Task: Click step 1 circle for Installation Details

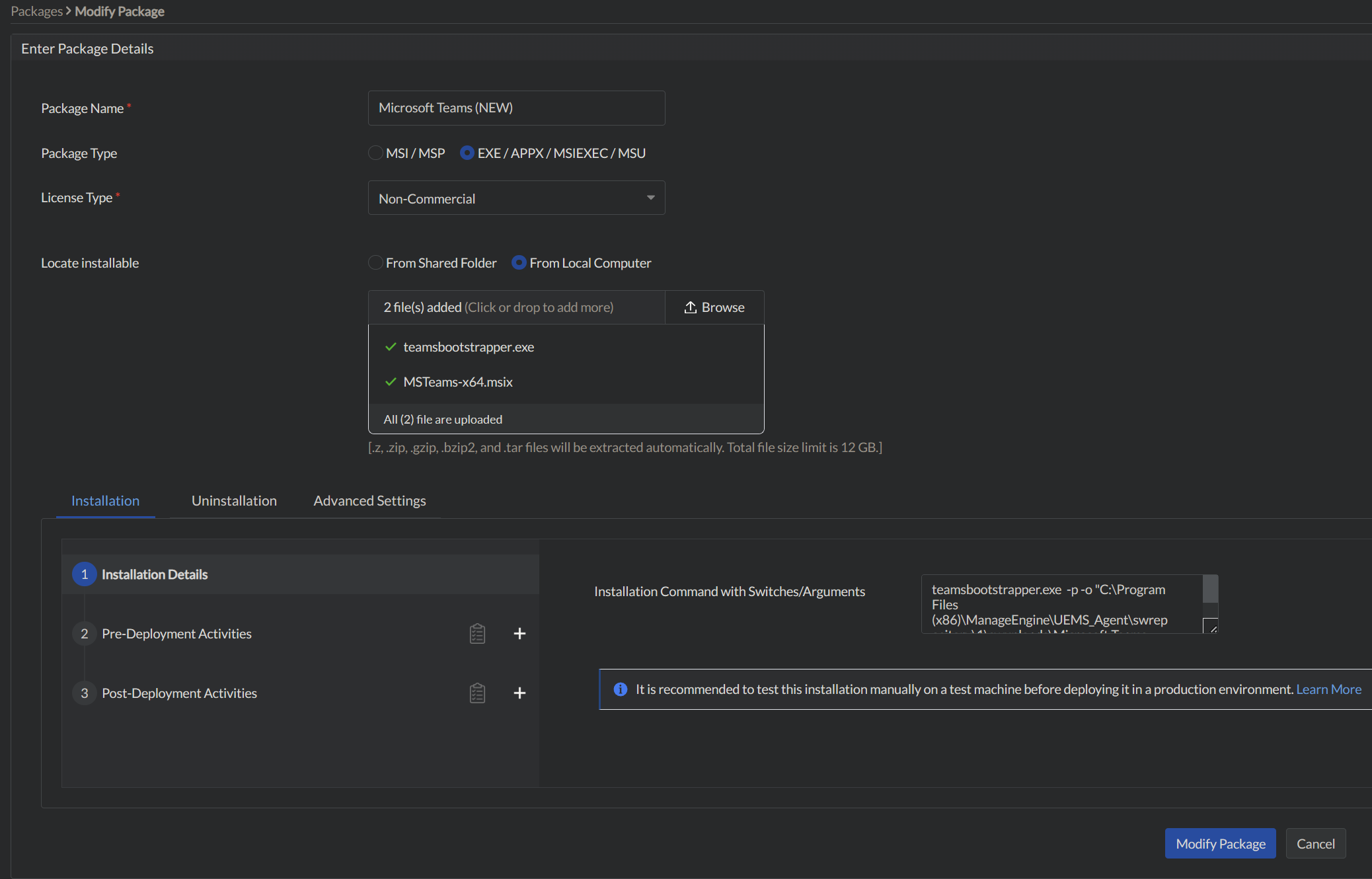Action: click(84, 574)
